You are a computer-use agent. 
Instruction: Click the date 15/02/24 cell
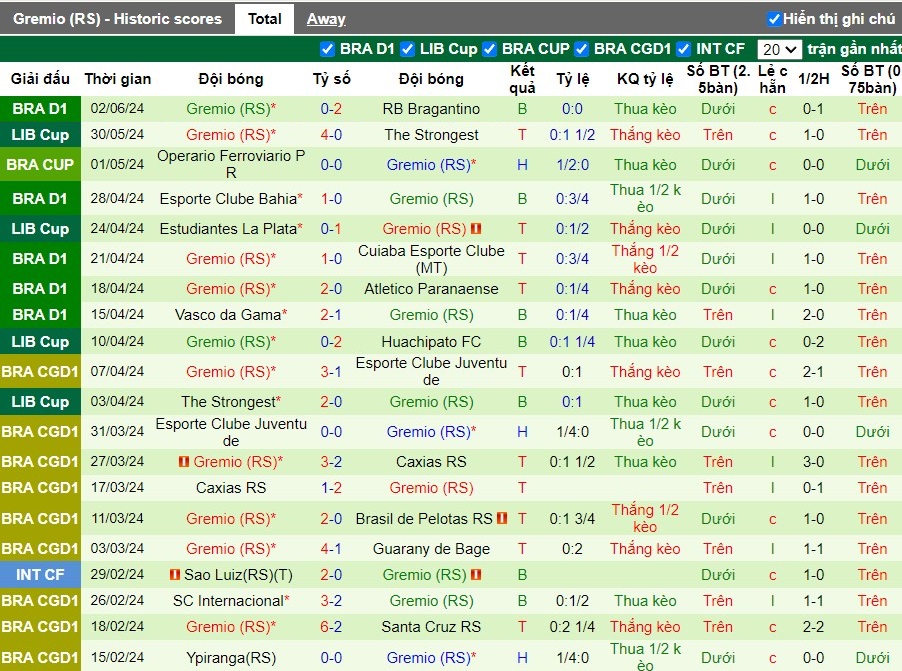tap(117, 658)
